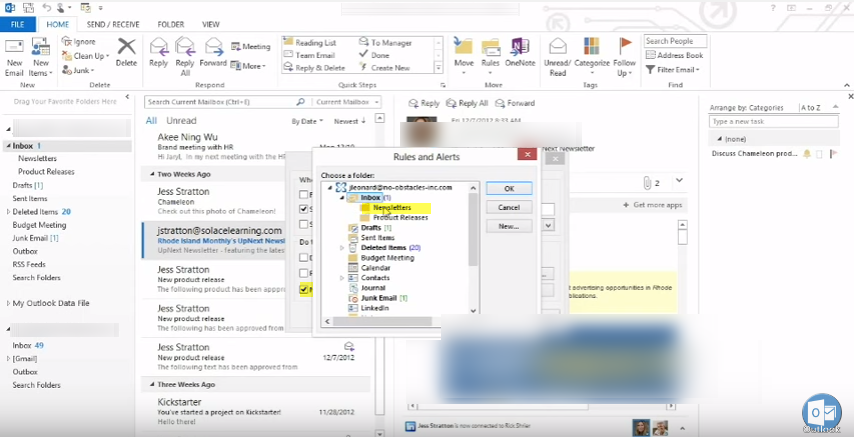This screenshot has width=854, height=437.
Task: Open the Filter Email dropdown
Action: pos(672,69)
